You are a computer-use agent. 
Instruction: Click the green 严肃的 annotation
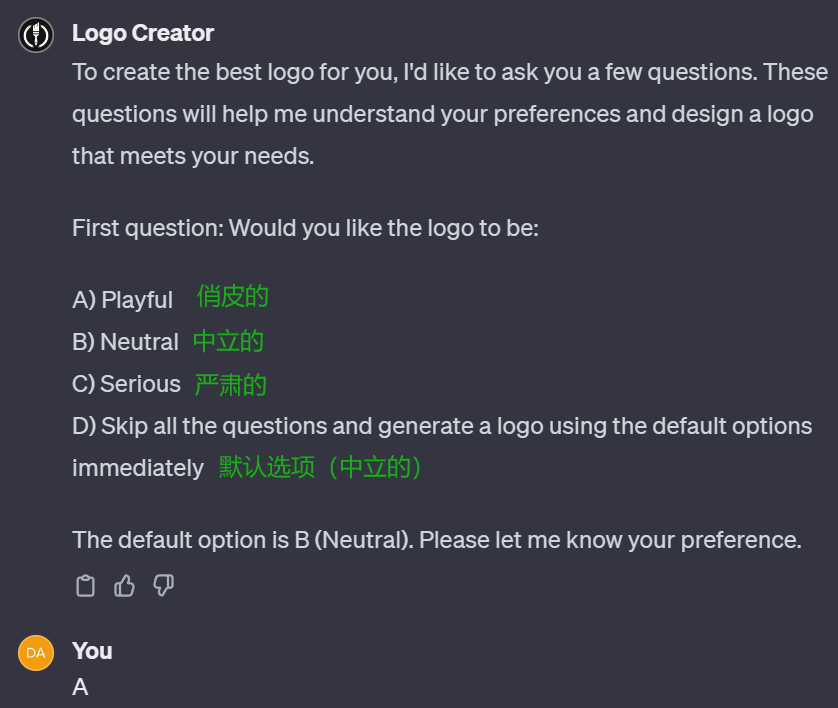pyautogui.click(x=231, y=384)
